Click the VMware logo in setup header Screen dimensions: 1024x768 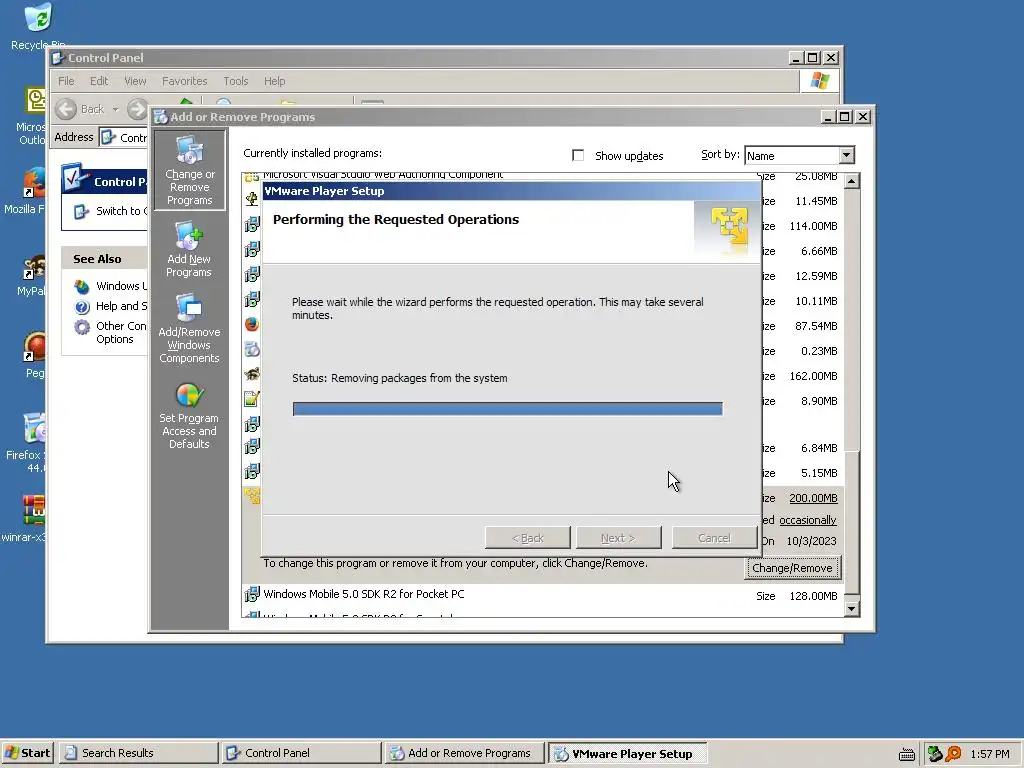coord(729,227)
